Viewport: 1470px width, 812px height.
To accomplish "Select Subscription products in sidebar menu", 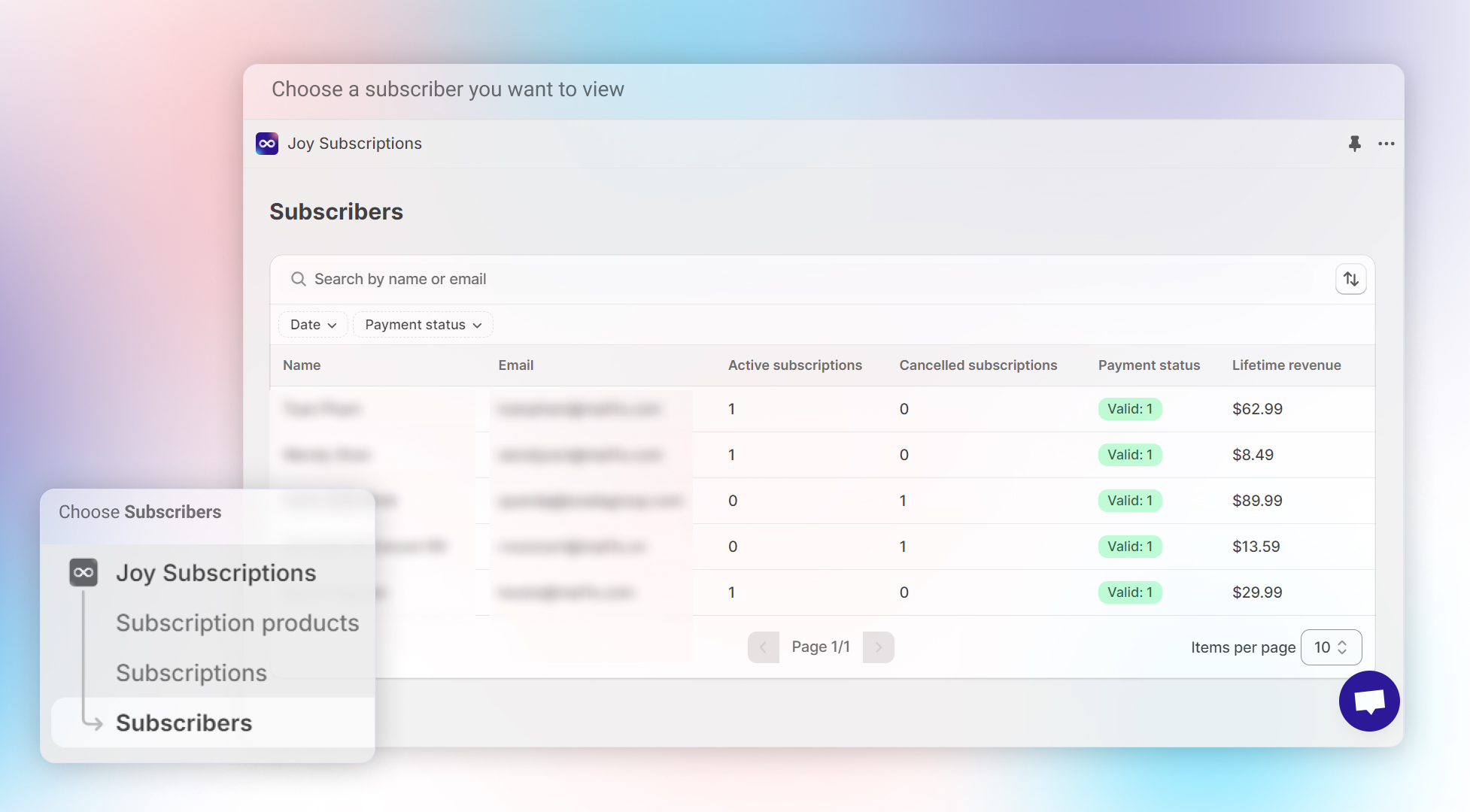I will pos(237,623).
